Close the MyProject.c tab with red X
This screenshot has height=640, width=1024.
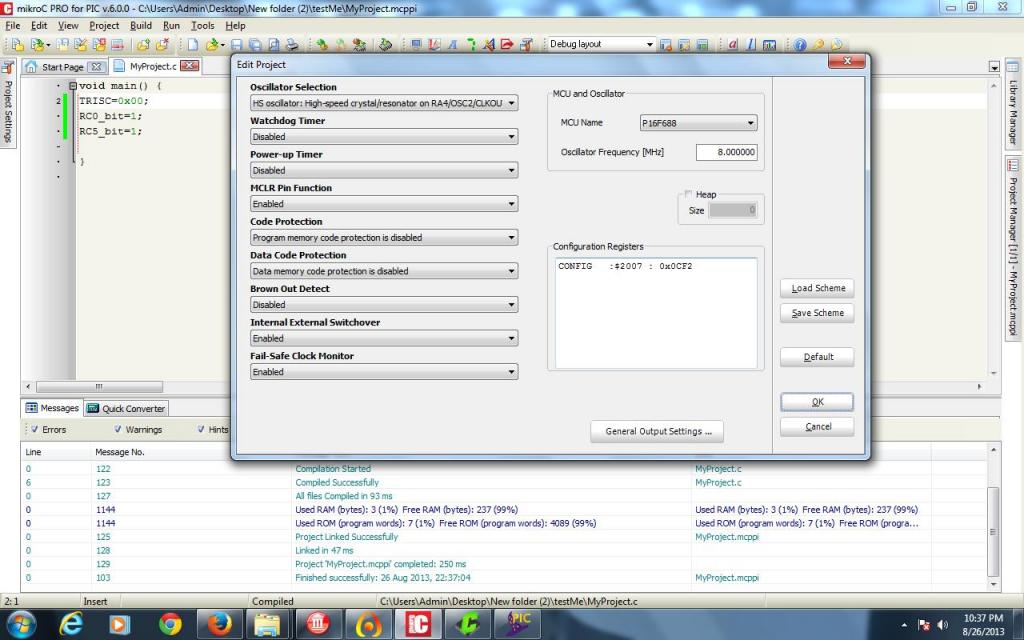pyautogui.click(x=189, y=65)
